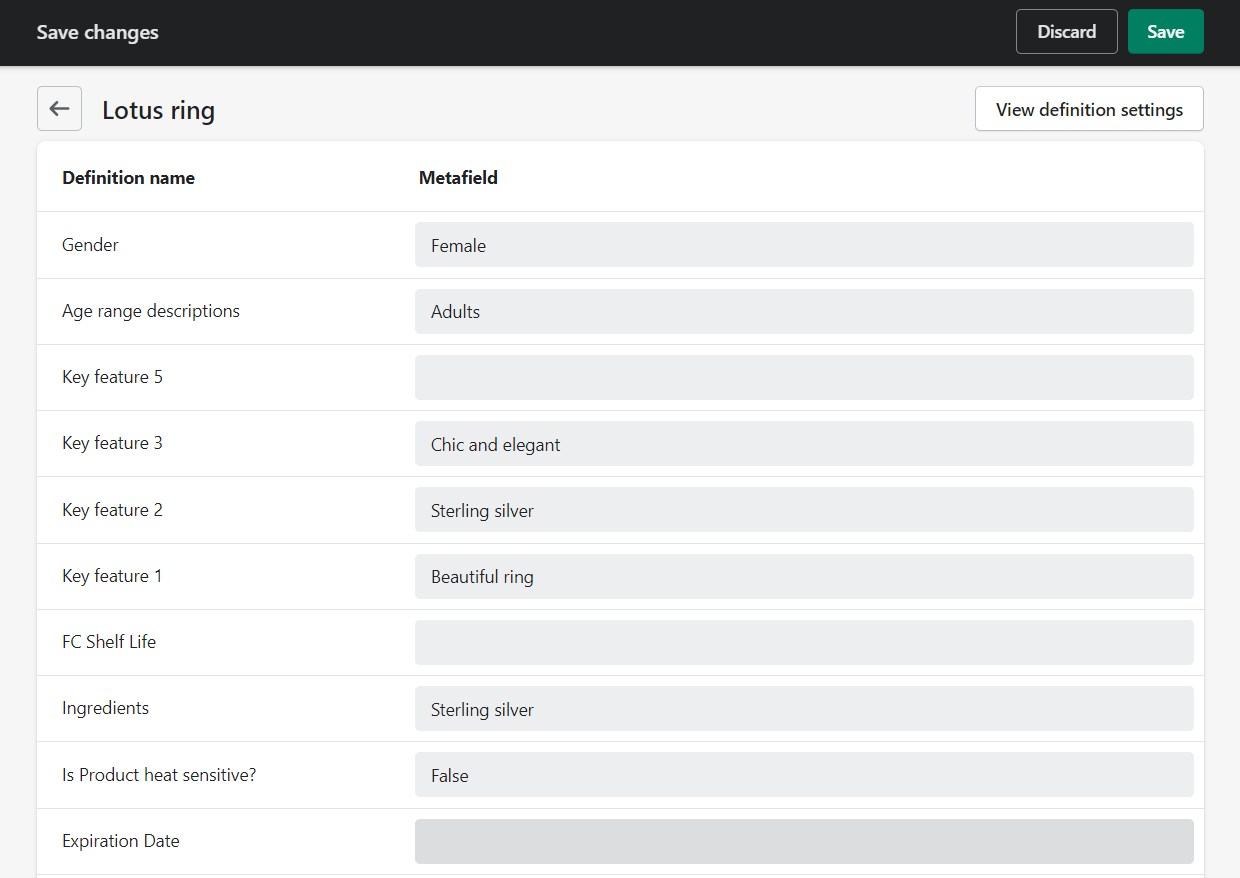Select the empty Key feature 5 field
Image resolution: width=1240 pixels, height=878 pixels.
pos(803,377)
